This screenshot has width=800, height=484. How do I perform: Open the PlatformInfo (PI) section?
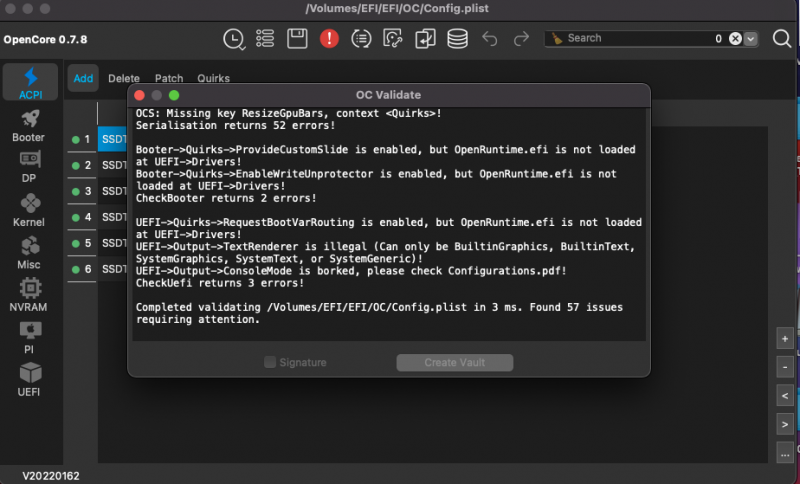[x=29, y=336]
